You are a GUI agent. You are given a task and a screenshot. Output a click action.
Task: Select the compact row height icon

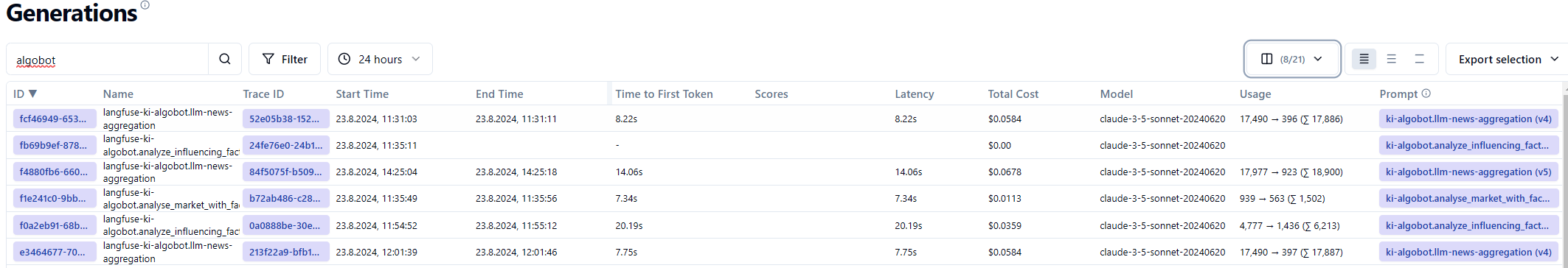point(1364,59)
